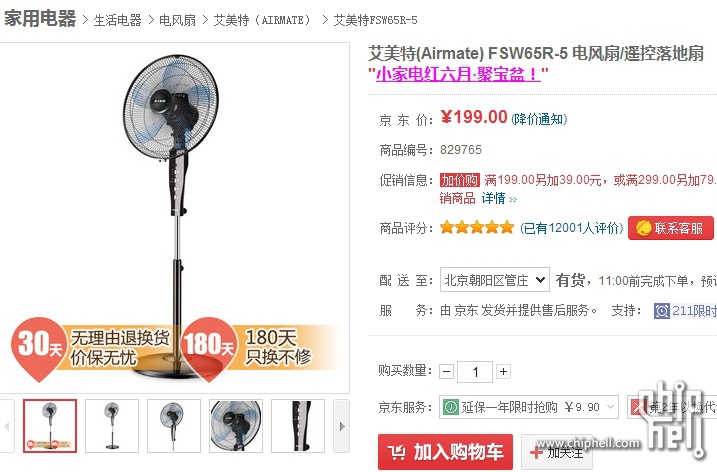Select the first fan thumbnail

click(x=50, y=426)
